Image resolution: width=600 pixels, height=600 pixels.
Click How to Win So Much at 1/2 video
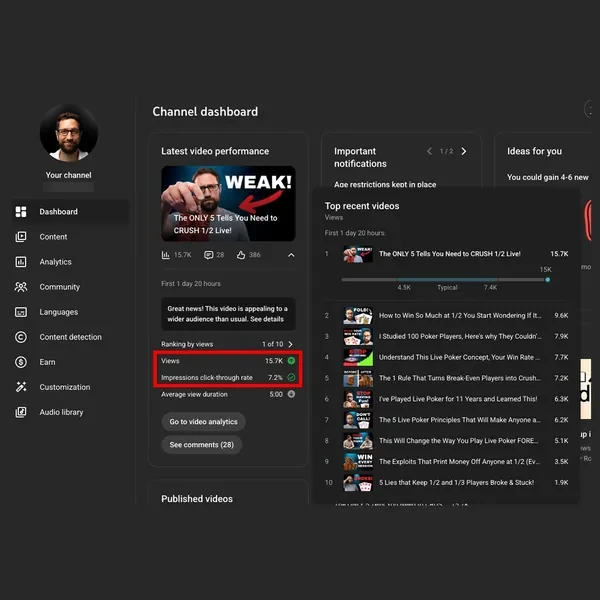coord(446,315)
